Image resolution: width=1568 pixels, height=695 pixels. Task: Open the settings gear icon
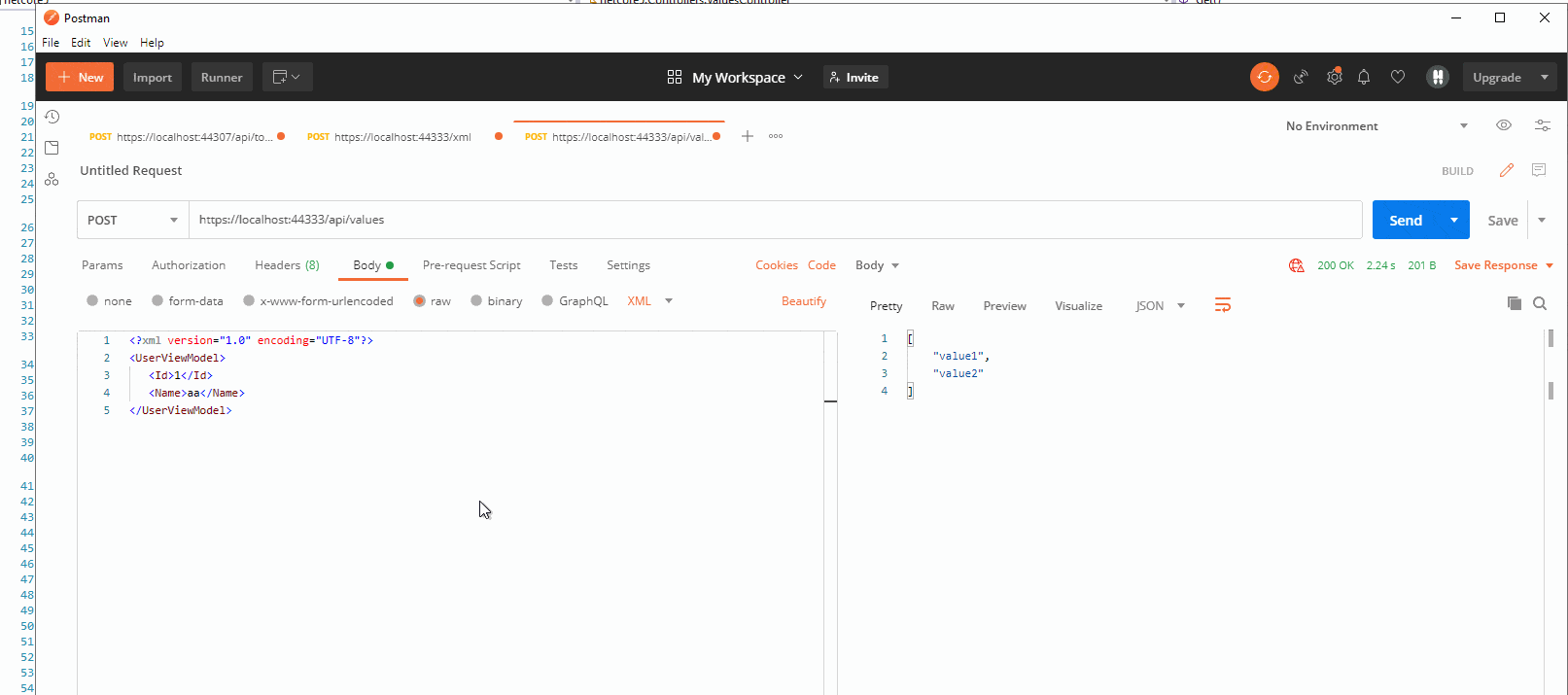pyautogui.click(x=1335, y=77)
